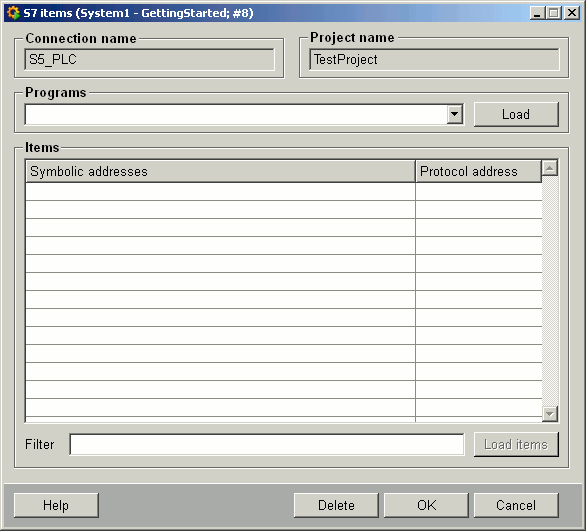Select the first empty row in Items table

284,192
